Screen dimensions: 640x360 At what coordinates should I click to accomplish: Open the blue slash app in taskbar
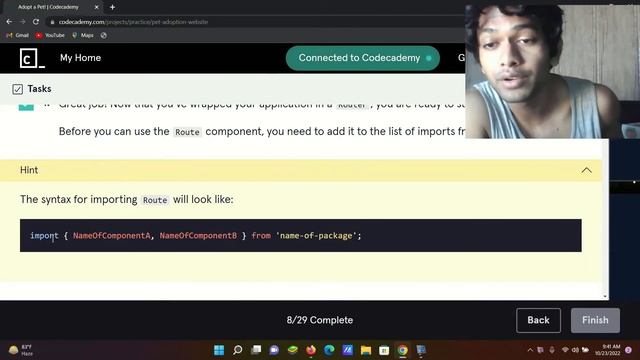(348, 350)
